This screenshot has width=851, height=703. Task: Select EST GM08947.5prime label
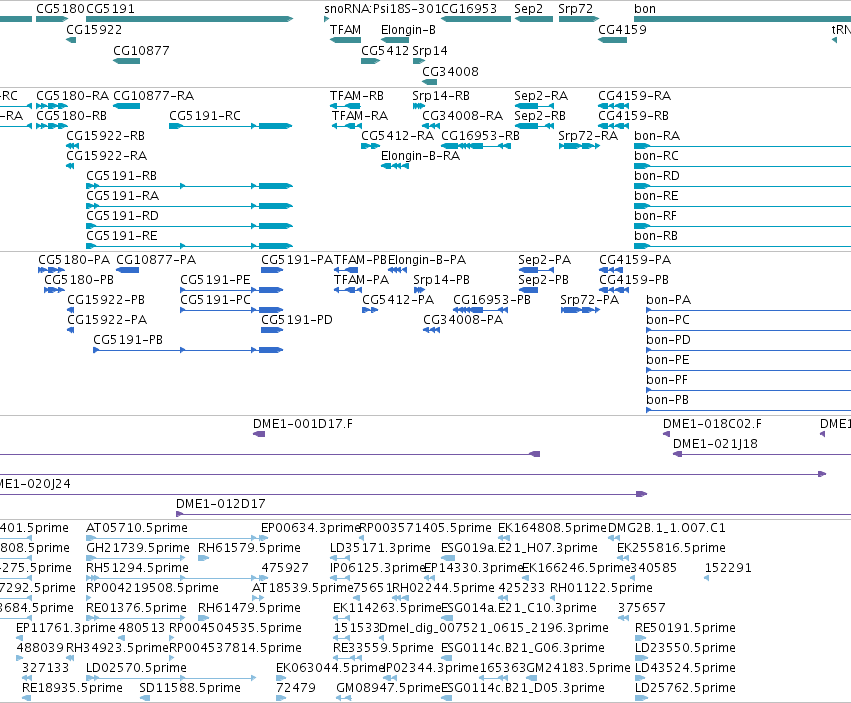tap(388, 688)
